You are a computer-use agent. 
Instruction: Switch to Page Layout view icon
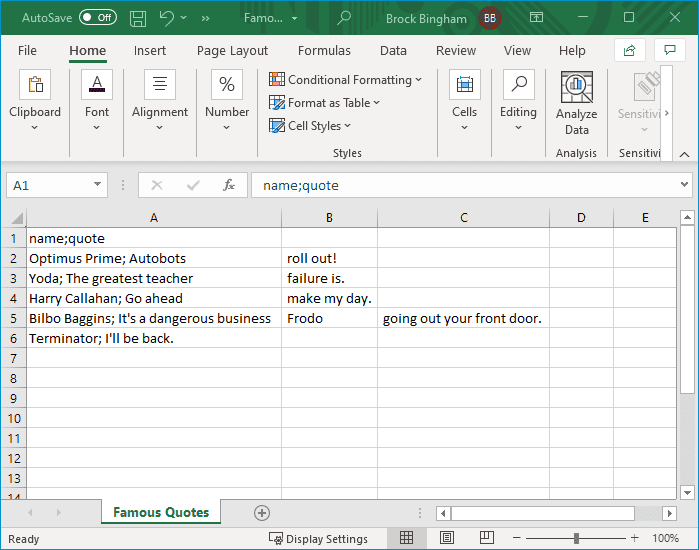(447, 538)
